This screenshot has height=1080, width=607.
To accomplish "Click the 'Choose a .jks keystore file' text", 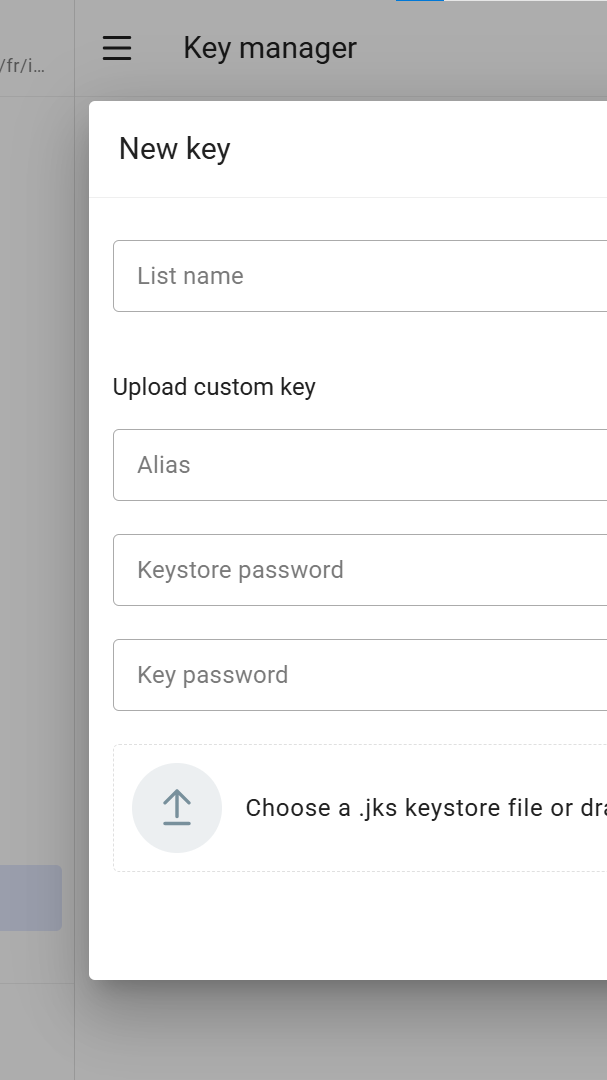I will 420,807.
